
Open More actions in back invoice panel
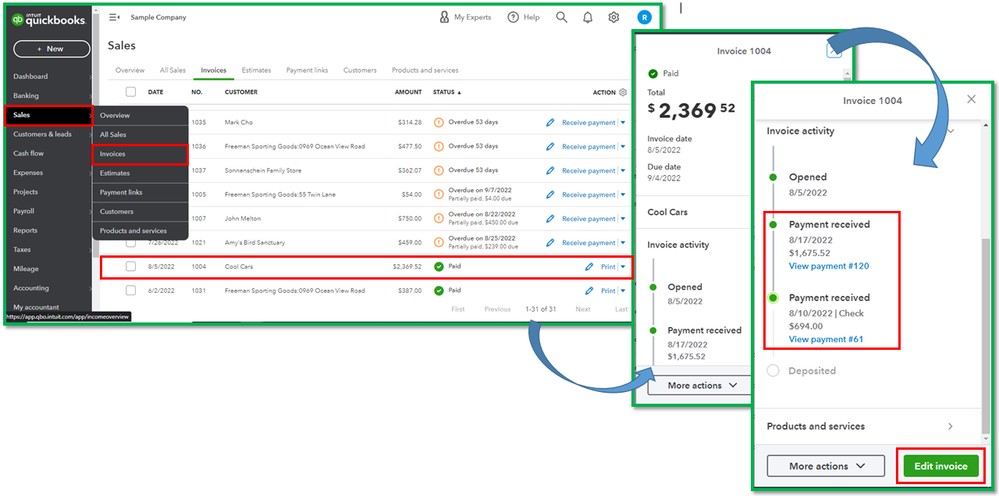tap(702, 385)
